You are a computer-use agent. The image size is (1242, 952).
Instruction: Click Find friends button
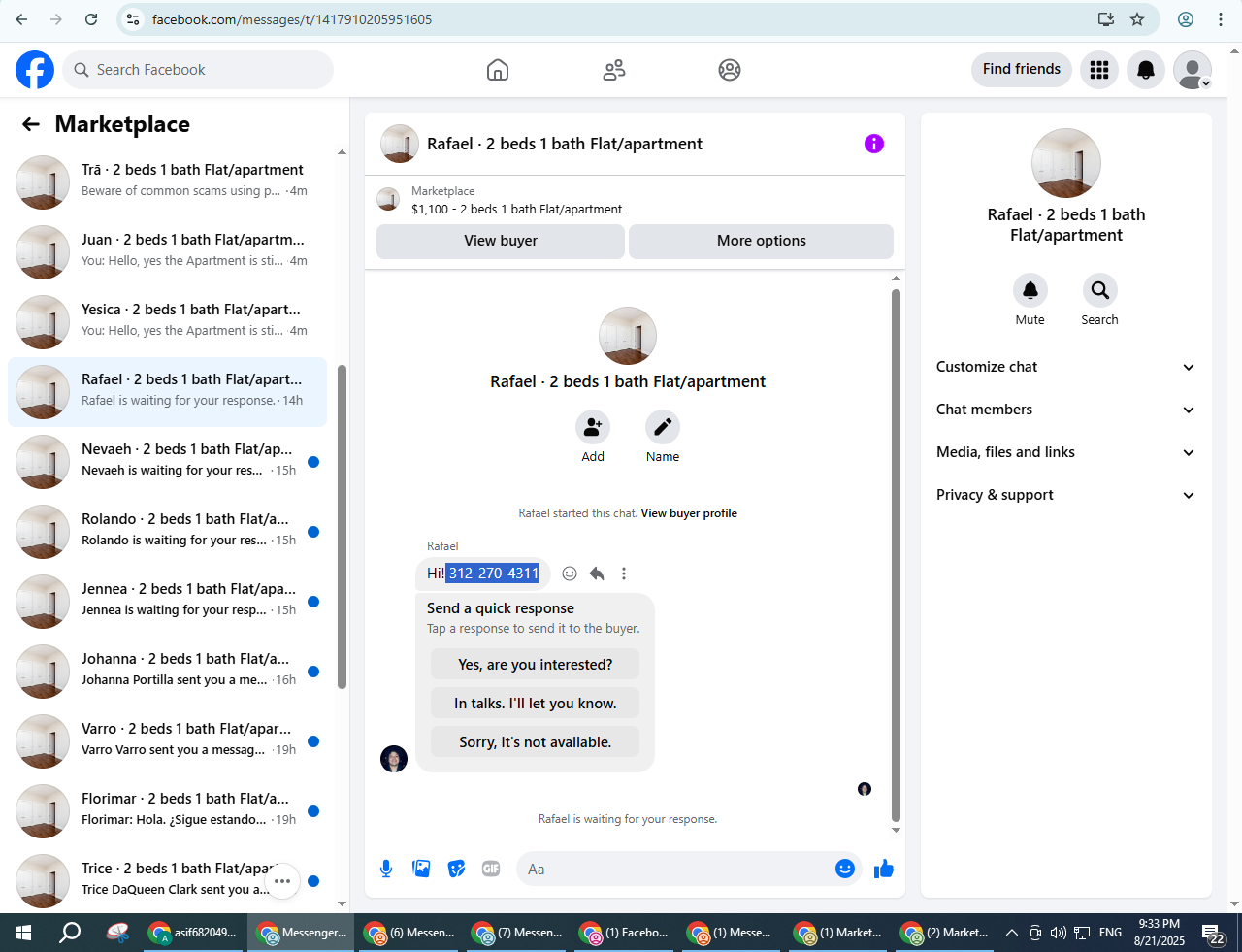point(1022,69)
